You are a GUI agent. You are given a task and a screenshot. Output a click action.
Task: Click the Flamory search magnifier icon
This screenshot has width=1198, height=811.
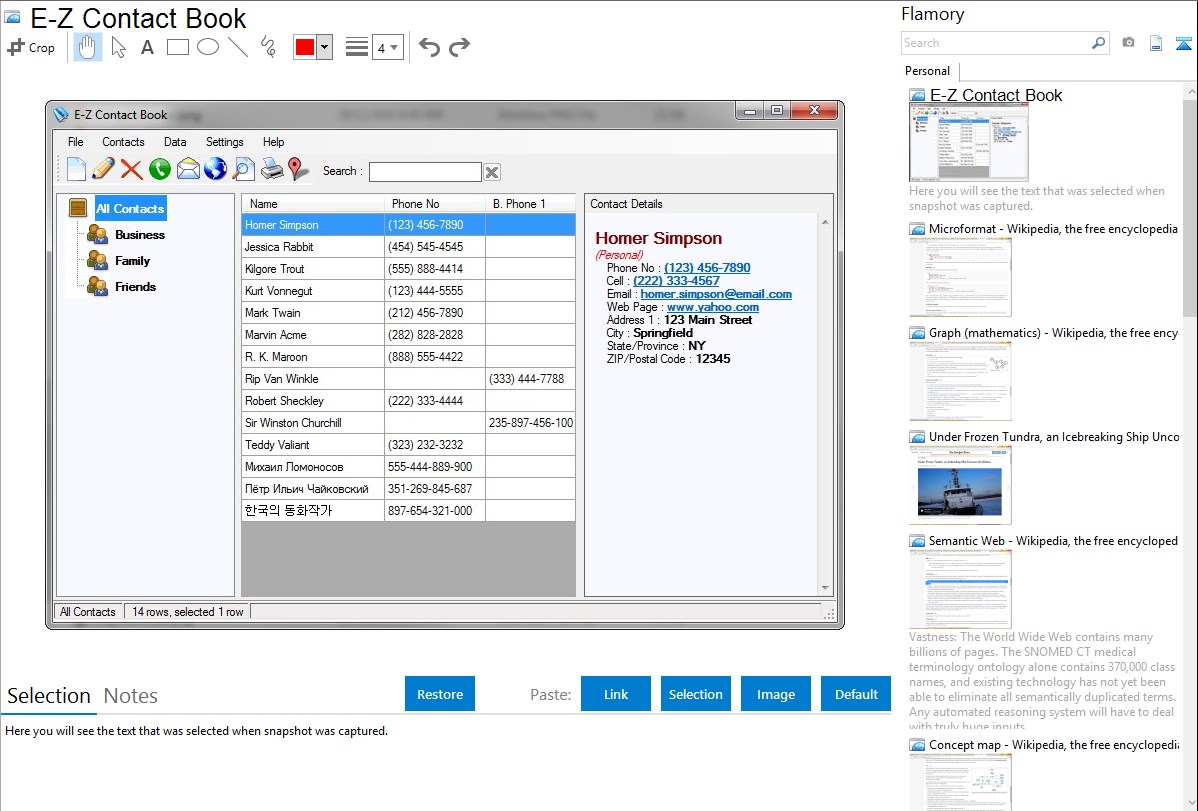point(1099,43)
